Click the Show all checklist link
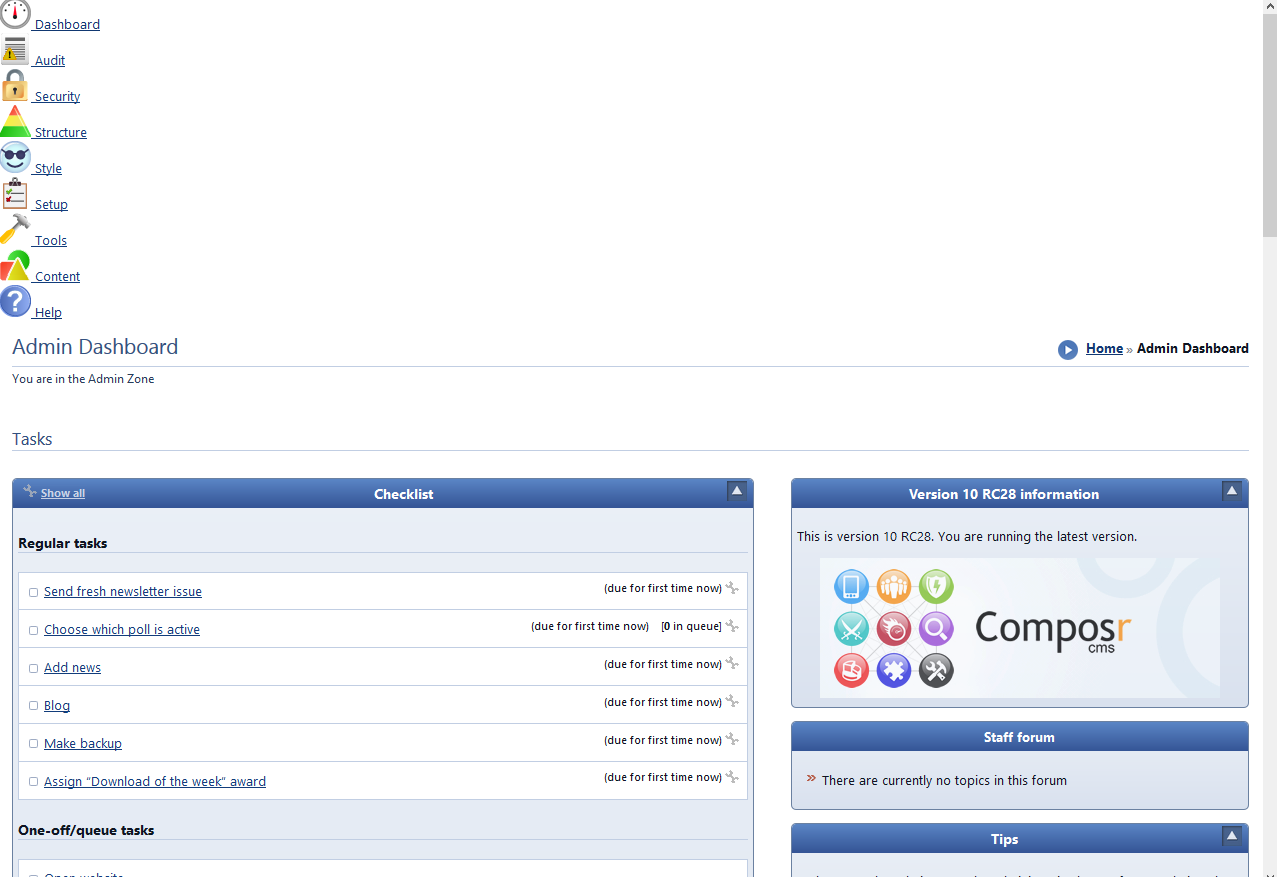Image resolution: width=1277 pixels, height=877 pixels. [62, 494]
